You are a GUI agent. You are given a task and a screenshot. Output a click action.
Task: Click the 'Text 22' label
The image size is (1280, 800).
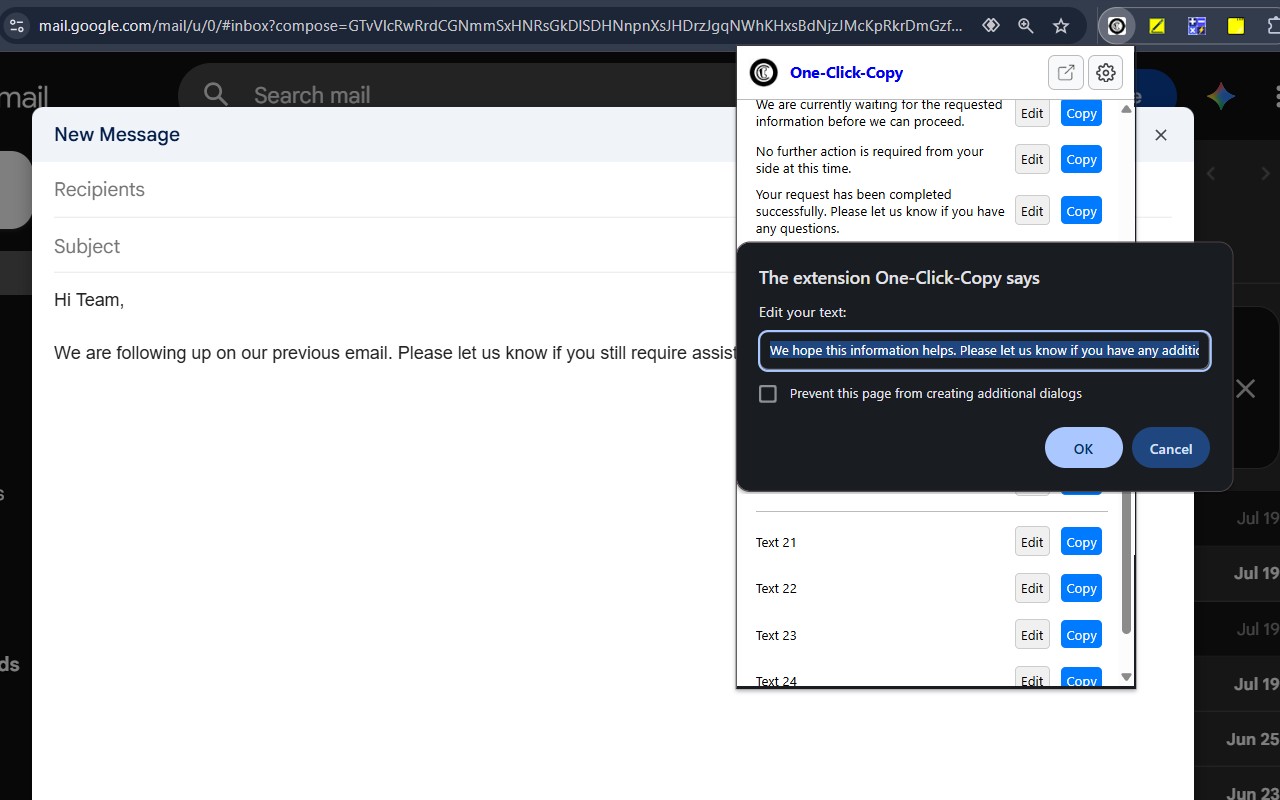click(776, 589)
